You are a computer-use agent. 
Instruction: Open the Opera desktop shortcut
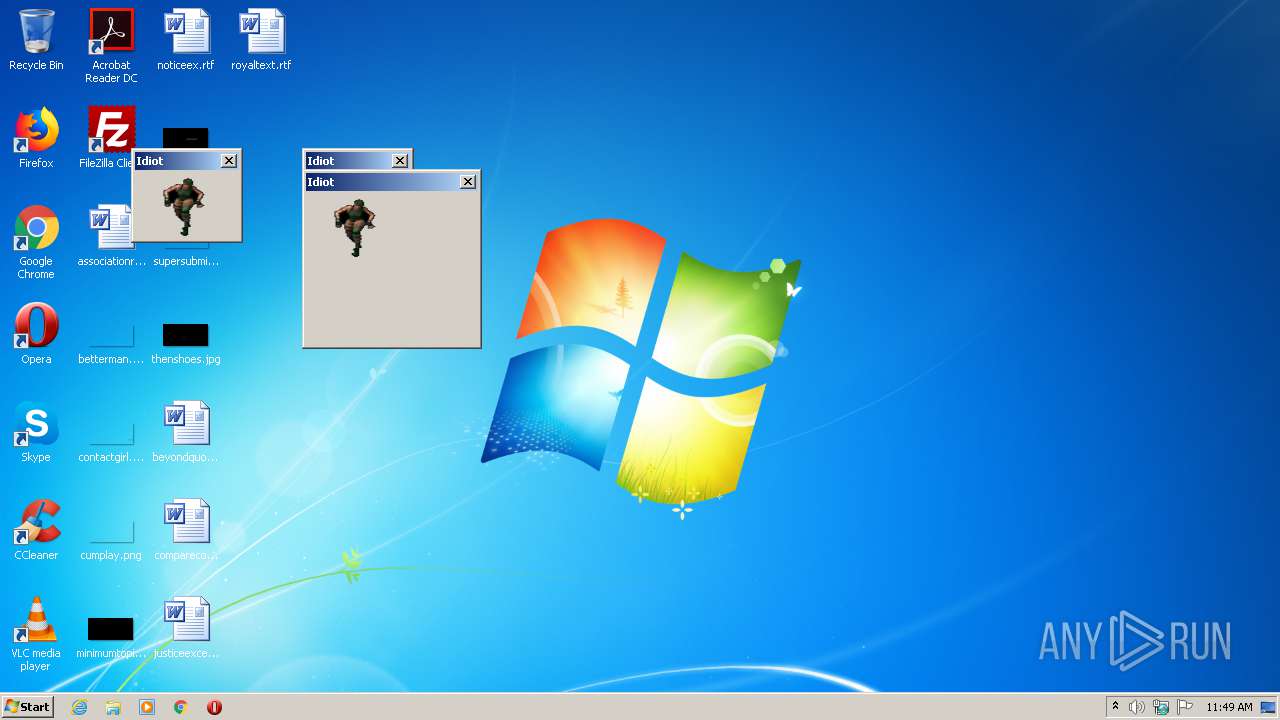[36, 334]
